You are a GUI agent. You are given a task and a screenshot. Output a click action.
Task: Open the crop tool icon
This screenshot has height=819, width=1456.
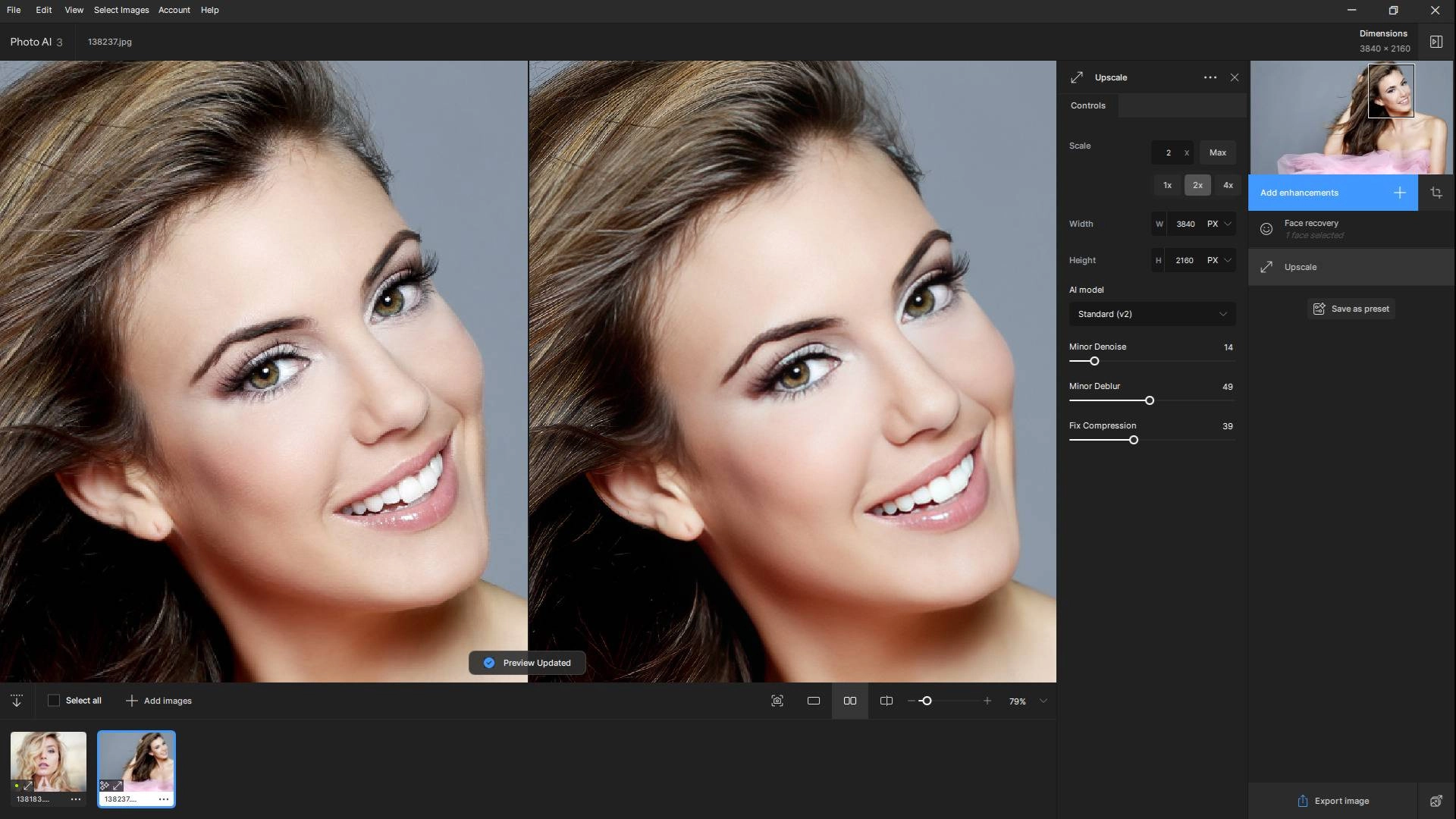[x=1436, y=193]
